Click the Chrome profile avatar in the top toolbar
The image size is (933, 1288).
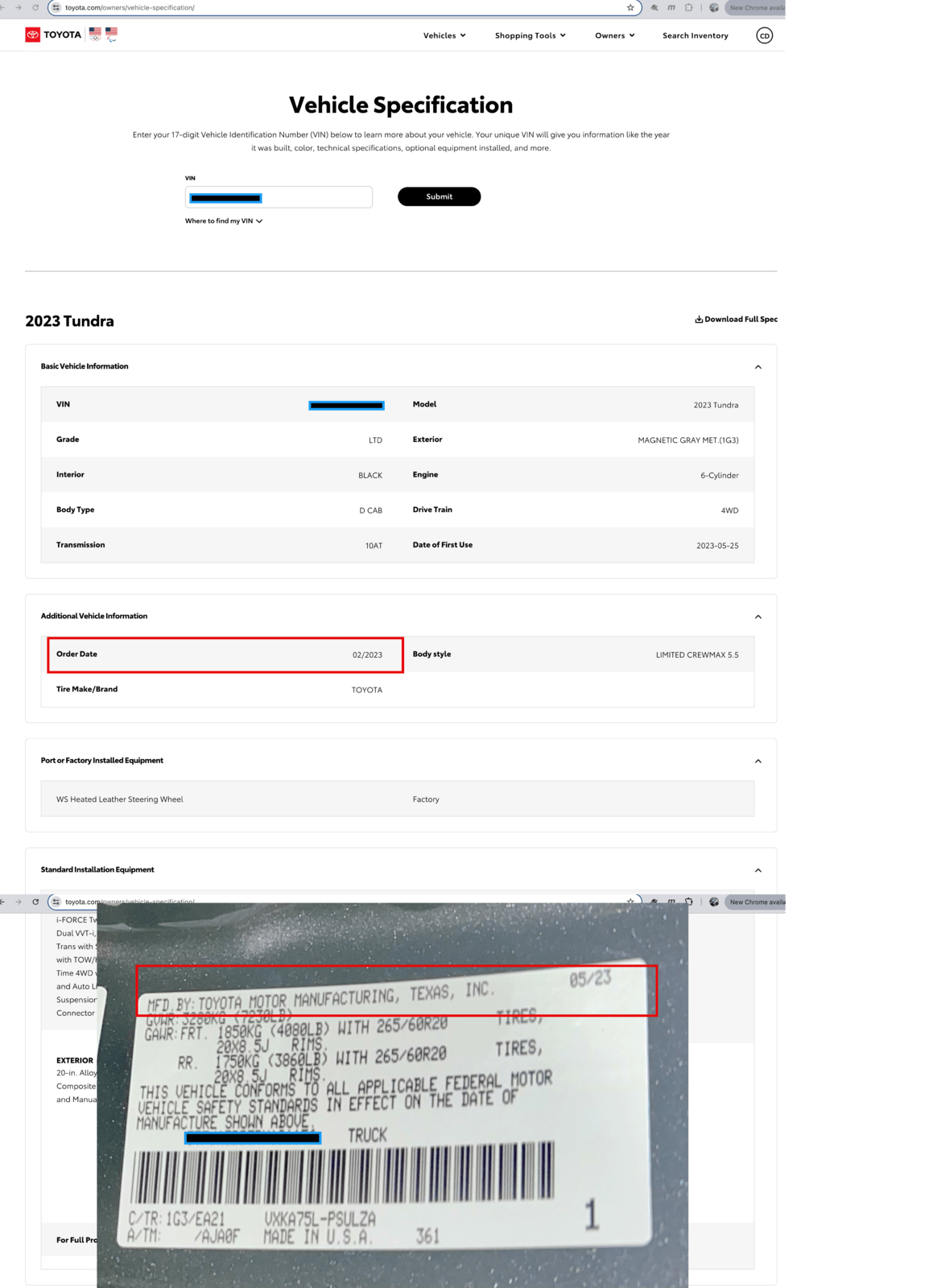click(x=714, y=7)
